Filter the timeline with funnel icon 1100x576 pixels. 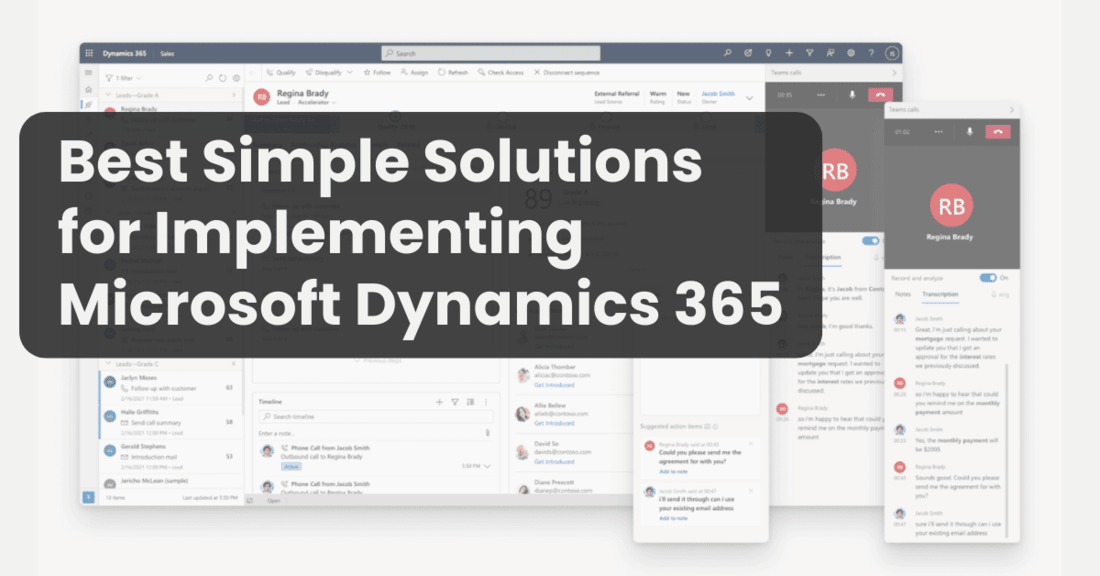455,402
